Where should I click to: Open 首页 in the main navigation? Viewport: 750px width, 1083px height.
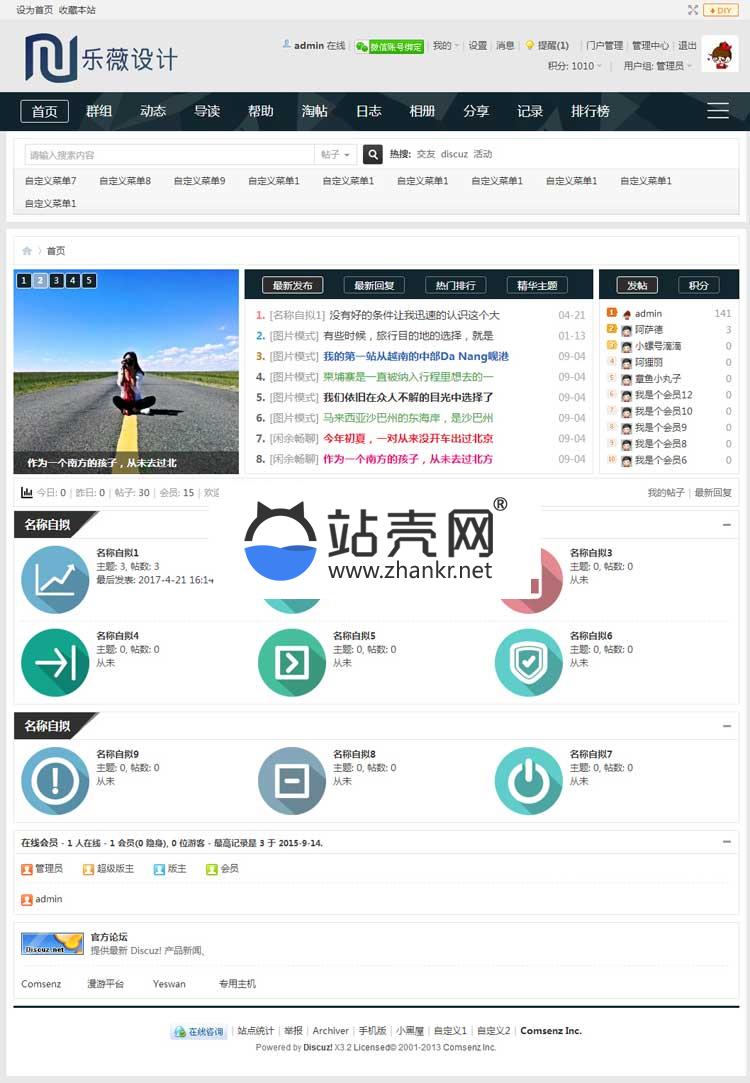click(44, 111)
